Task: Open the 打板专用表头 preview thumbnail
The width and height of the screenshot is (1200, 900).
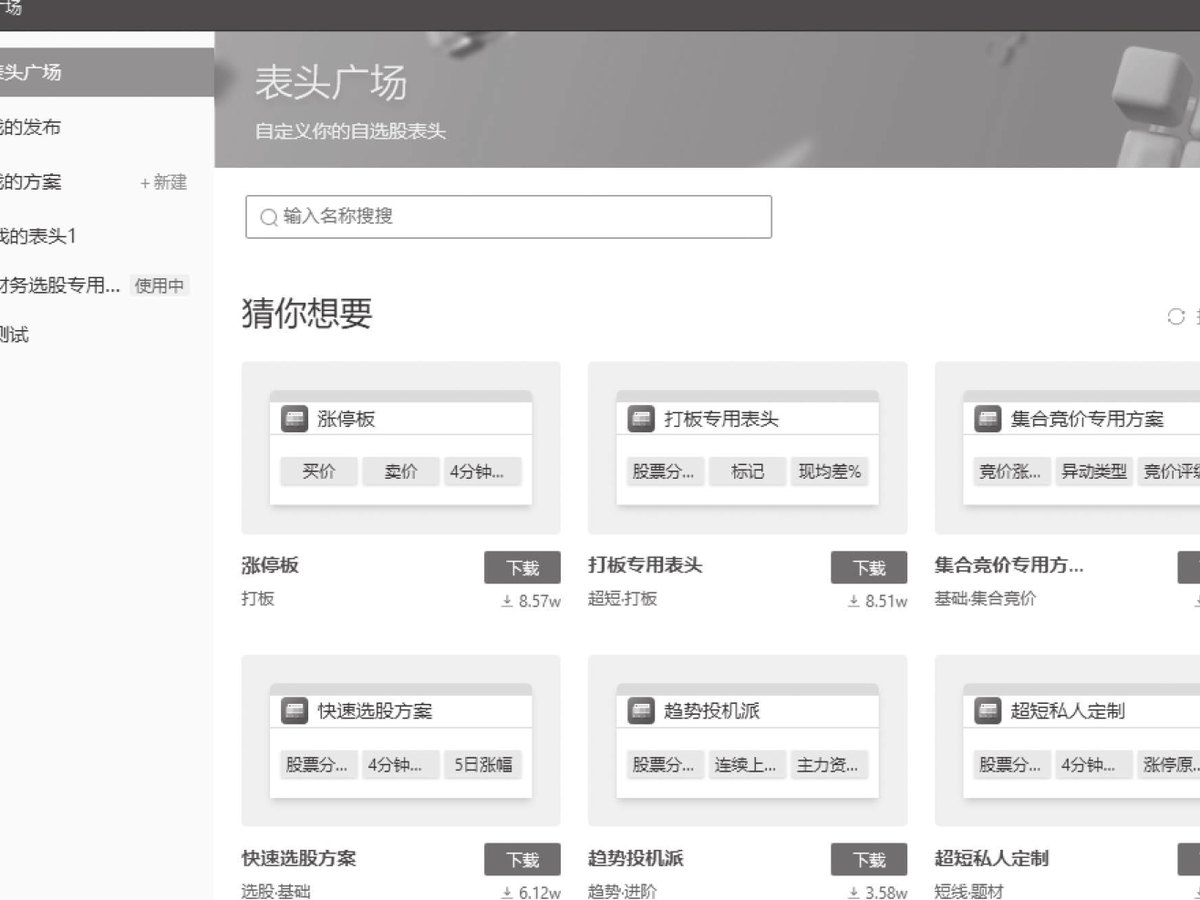Action: [748, 448]
